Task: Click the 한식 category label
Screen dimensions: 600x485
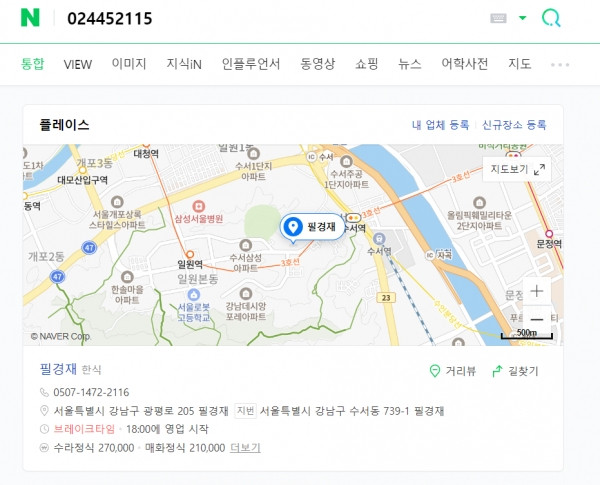Action: [91, 370]
